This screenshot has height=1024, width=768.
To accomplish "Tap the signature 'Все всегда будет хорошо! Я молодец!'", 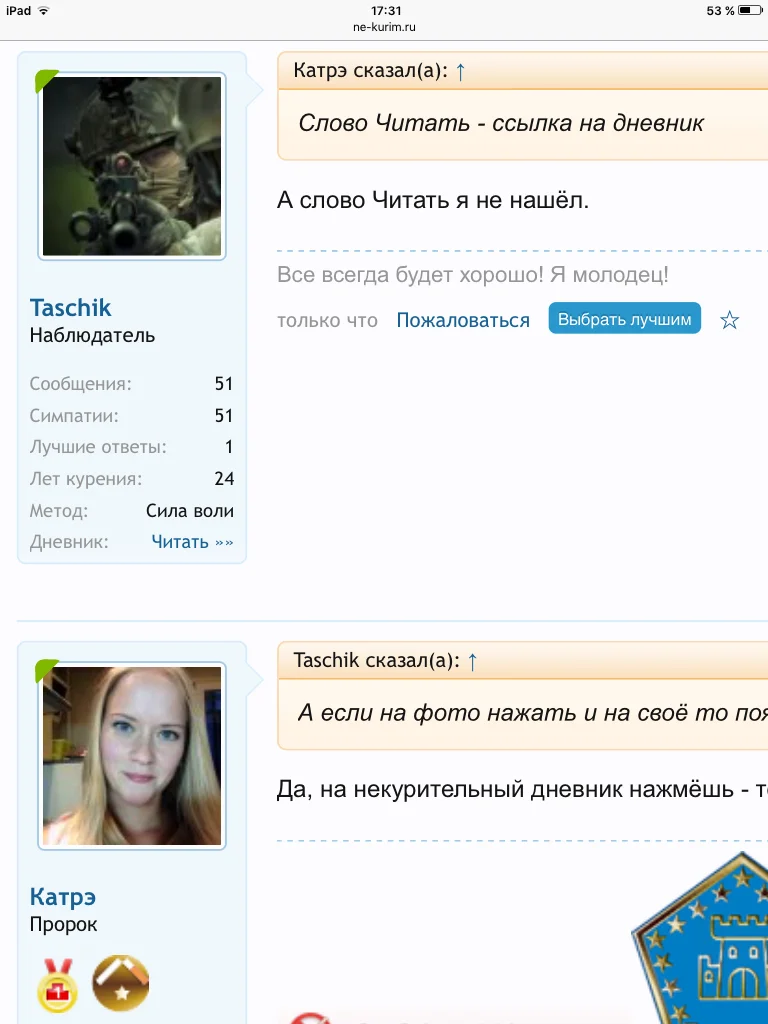I will tap(473, 275).
